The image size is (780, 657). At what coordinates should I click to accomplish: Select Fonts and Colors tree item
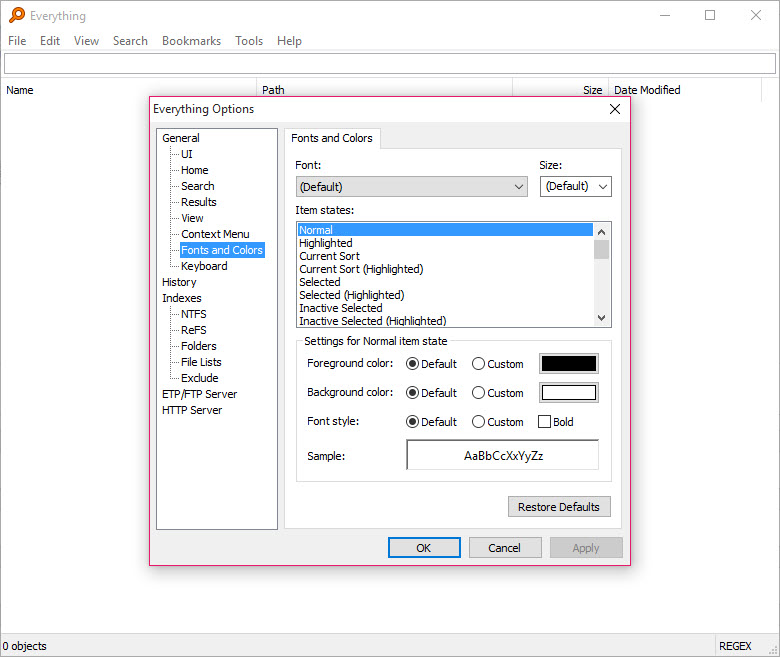point(222,250)
